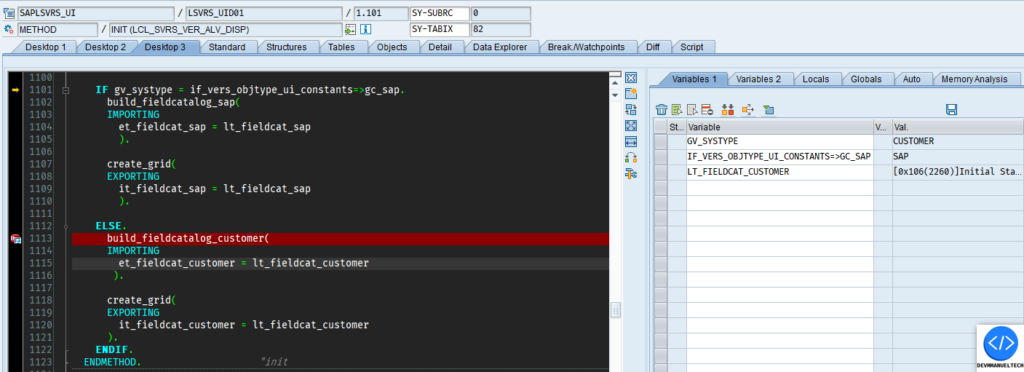The image size is (1024, 372).
Task: Click the SY-TABIX field
Action: pos(440,29)
